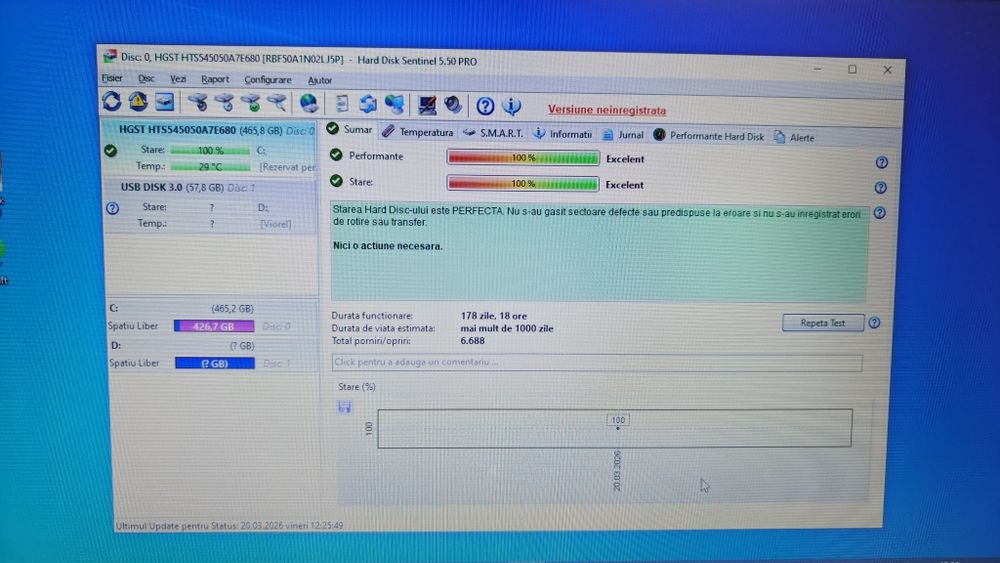Click the help icon beside the Stare bar
This screenshot has height=563, width=1000.
(881, 187)
